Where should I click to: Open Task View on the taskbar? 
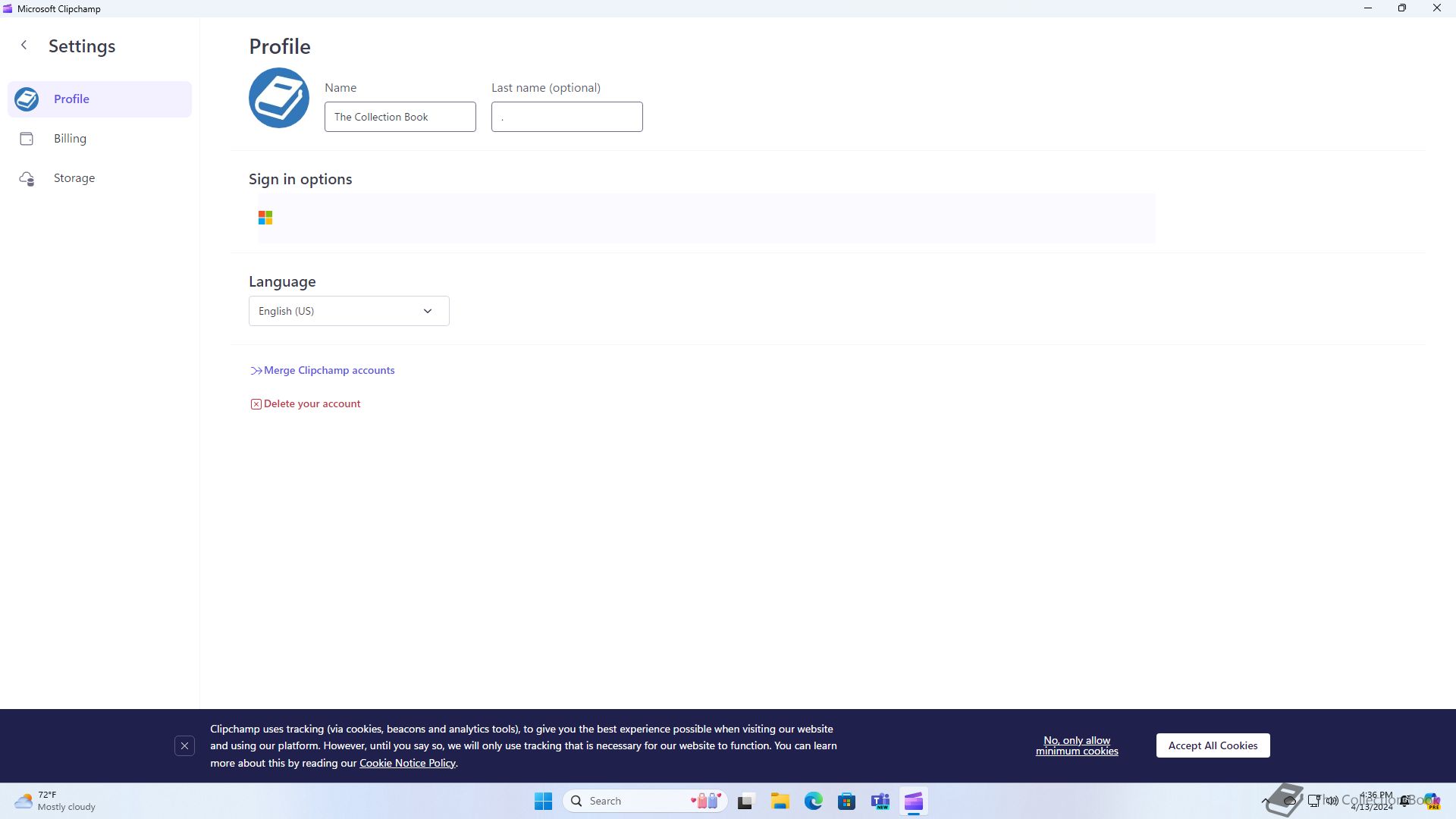pos(746,801)
